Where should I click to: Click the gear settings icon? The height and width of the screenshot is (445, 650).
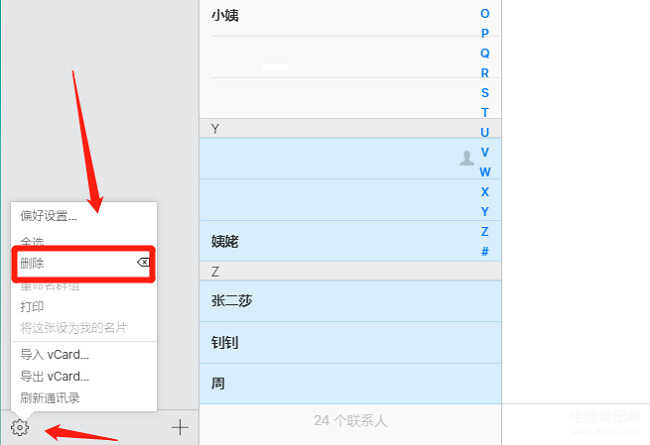(20, 428)
